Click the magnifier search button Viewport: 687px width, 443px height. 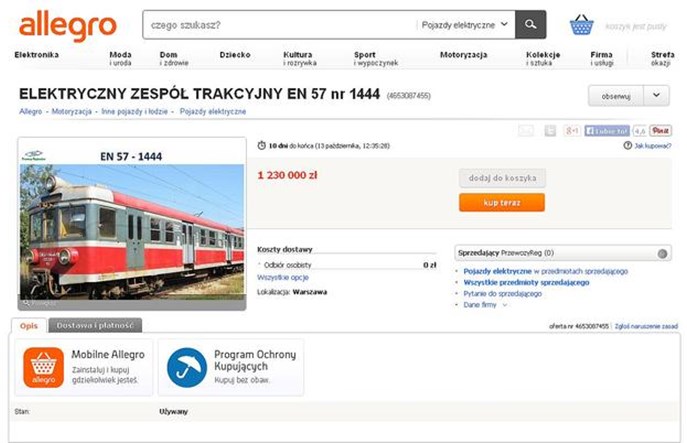[x=531, y=24]
